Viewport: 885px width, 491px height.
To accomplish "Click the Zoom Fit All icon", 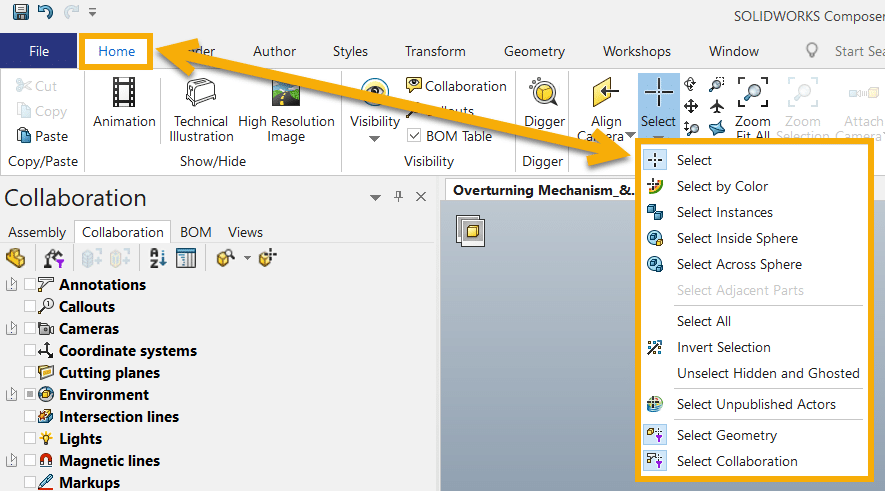I will [x=752, y=93].
